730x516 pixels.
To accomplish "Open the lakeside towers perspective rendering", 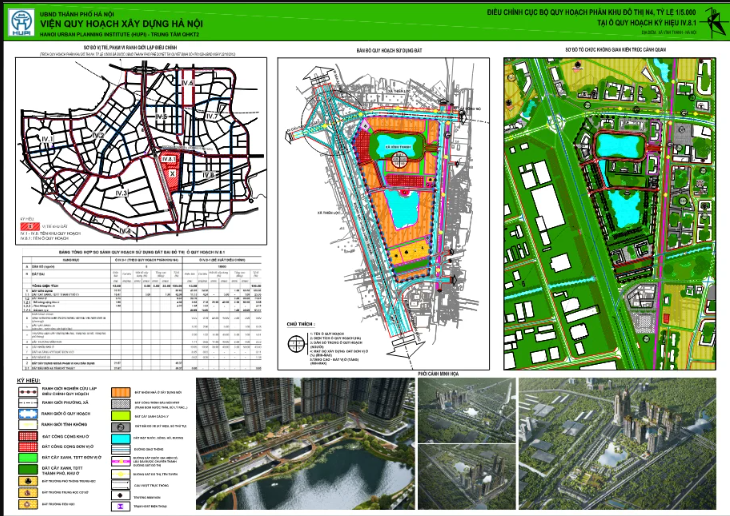I will click(x=305, y=444).
